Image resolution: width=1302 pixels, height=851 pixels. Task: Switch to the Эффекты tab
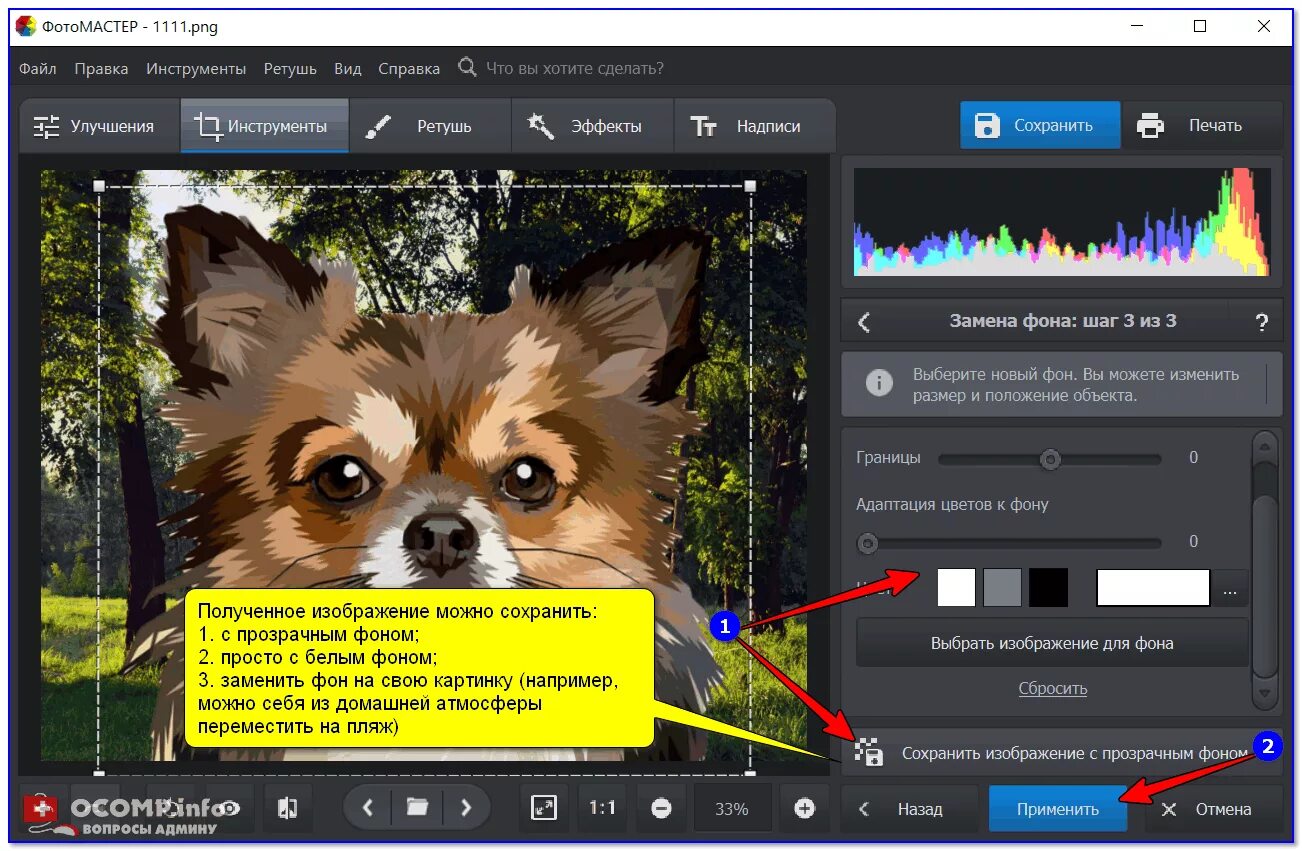592,127
